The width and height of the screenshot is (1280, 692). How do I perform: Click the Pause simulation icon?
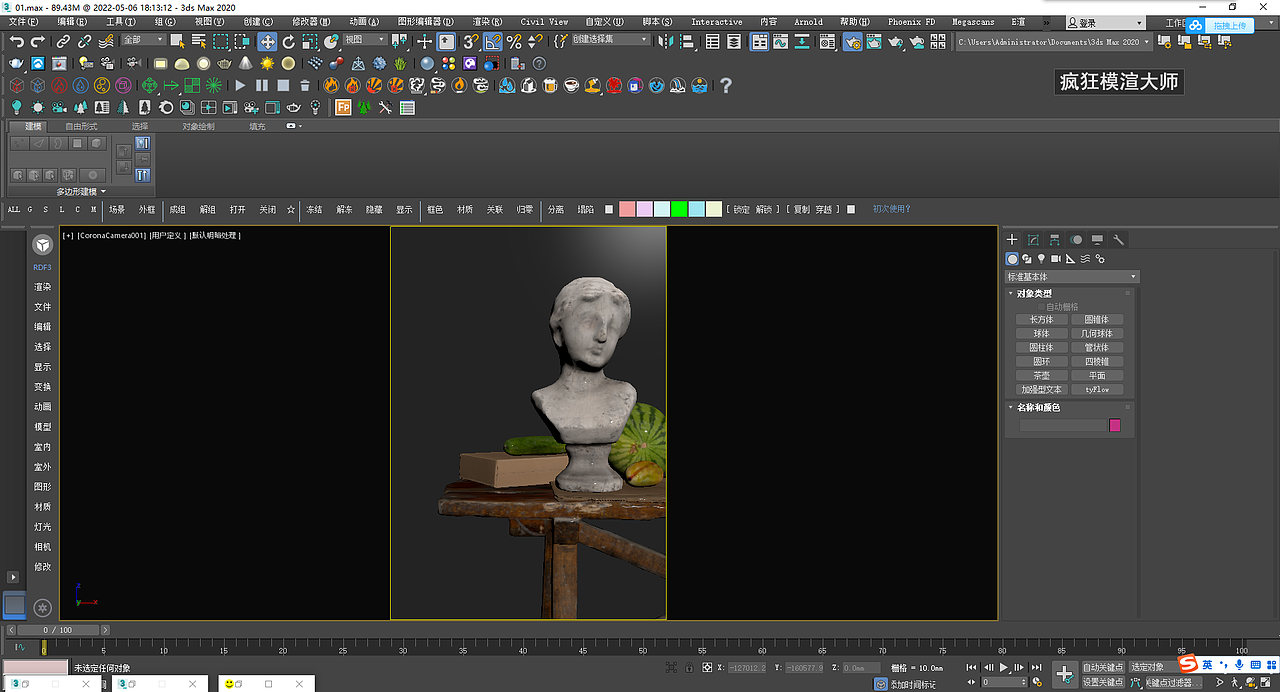262,86
